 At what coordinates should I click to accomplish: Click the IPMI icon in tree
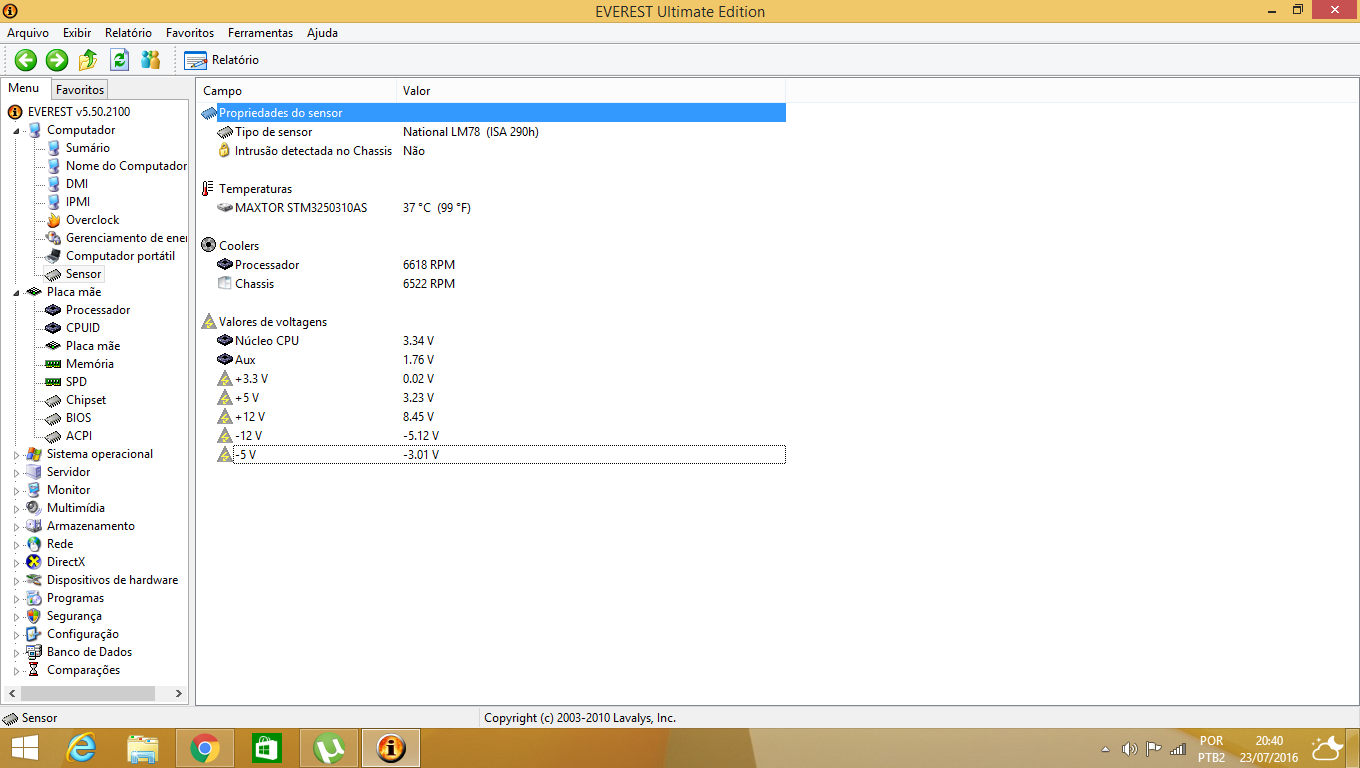click(x=54, y=202)
